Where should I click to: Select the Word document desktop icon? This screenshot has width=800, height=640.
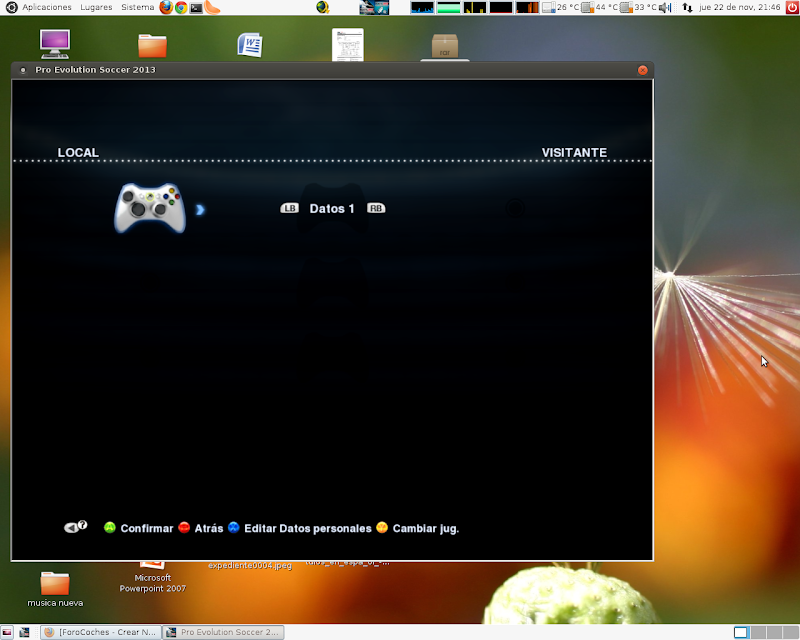click(250, 45)
